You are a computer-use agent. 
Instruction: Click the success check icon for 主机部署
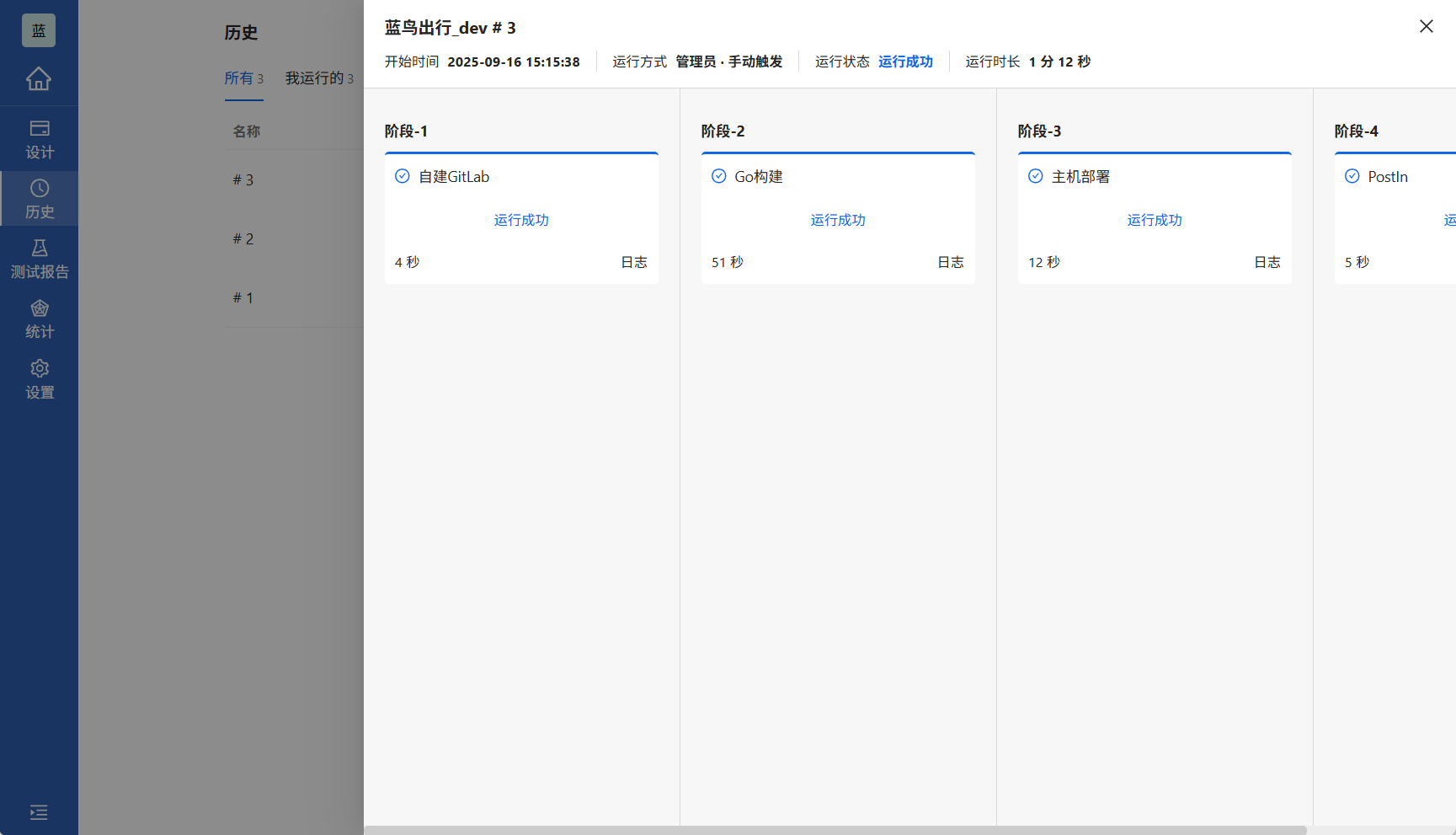coord(1036,176)
